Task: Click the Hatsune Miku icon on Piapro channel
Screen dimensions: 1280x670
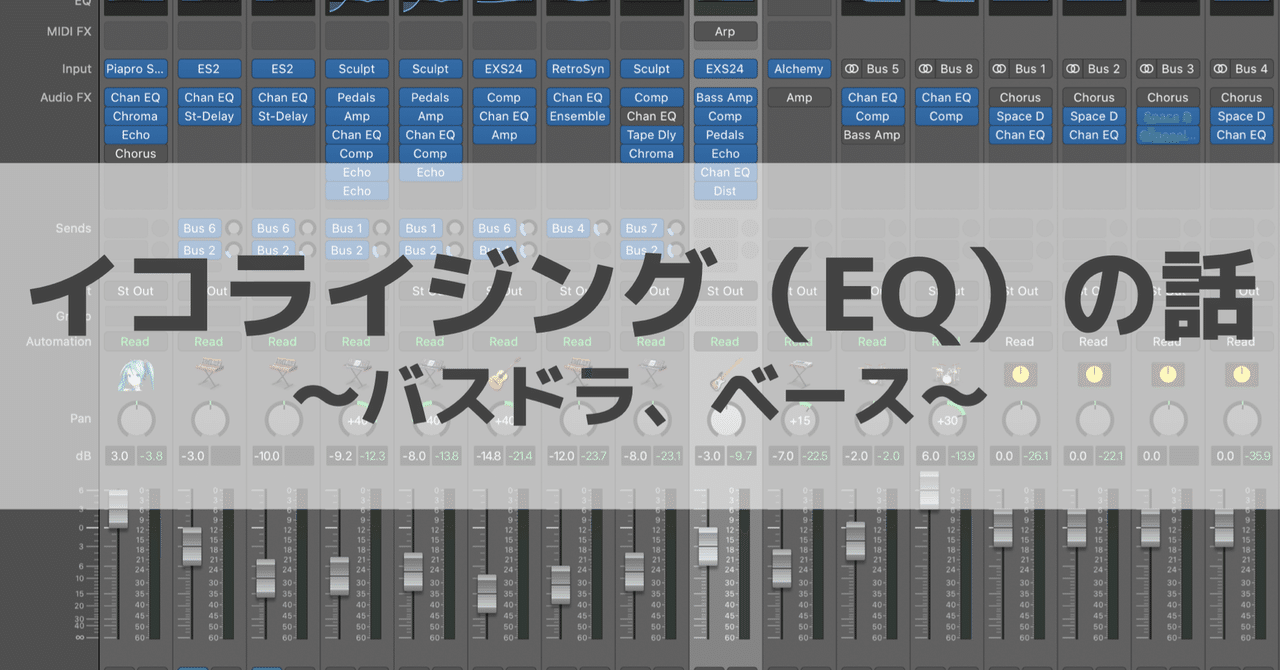Action: click(x=135, y=377)
